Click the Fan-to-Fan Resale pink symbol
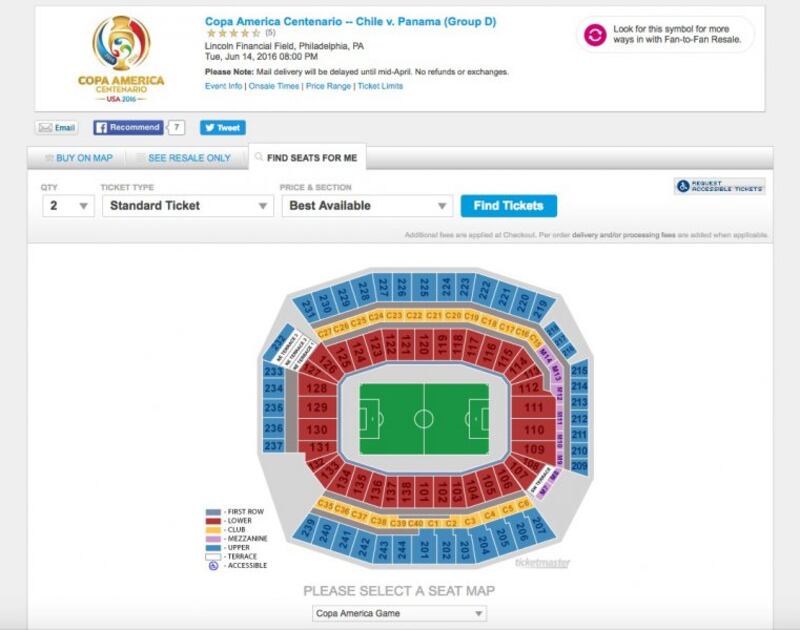The height and width of the screenshot is (630, 800). pyautogui.click(x=595, y=35)
